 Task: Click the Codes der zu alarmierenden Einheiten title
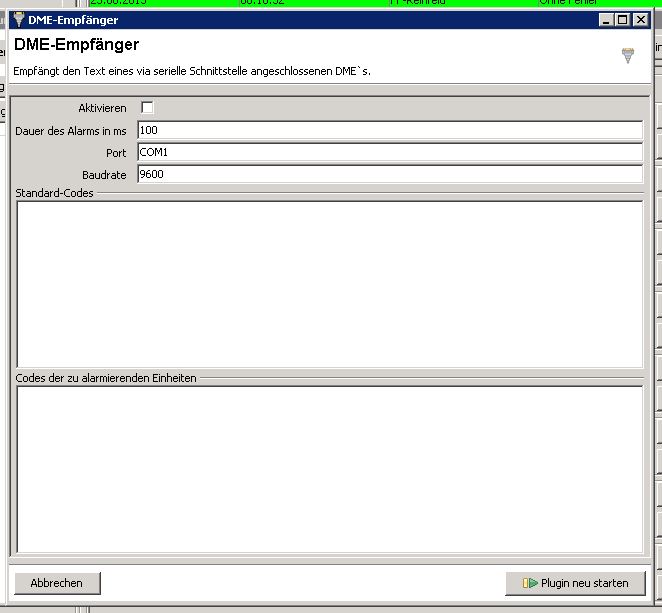click(107, 378)
